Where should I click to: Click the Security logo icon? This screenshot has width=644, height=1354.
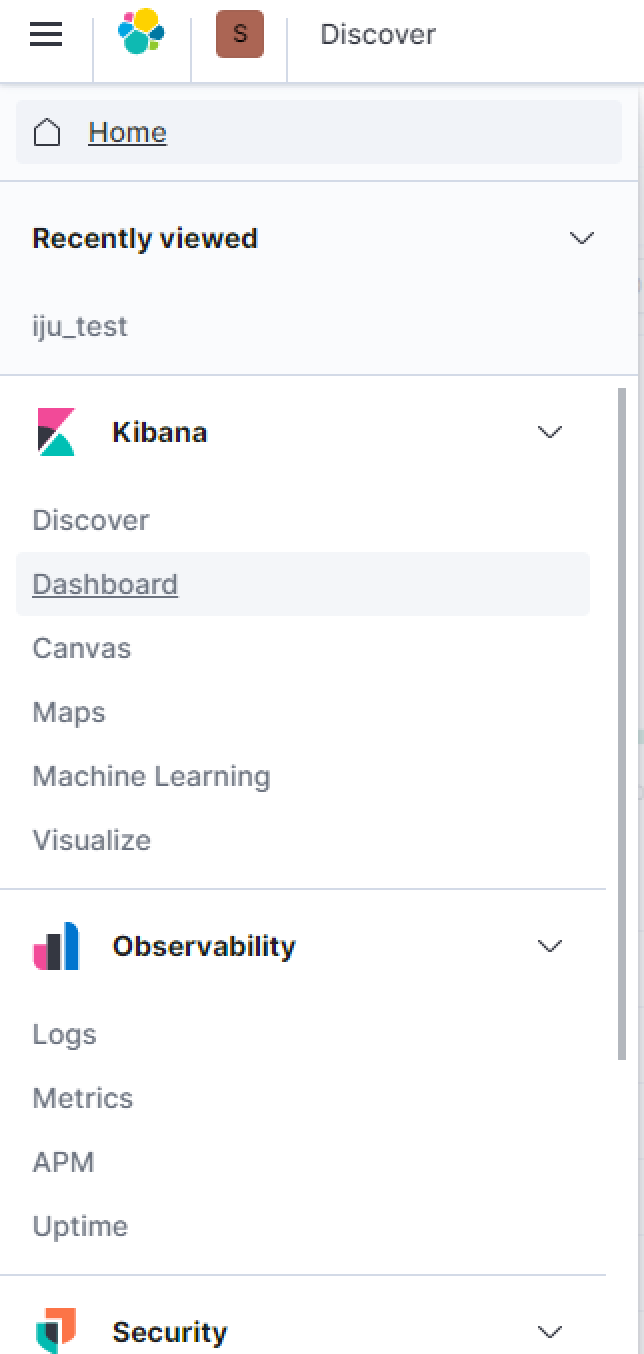(56, 1331)
